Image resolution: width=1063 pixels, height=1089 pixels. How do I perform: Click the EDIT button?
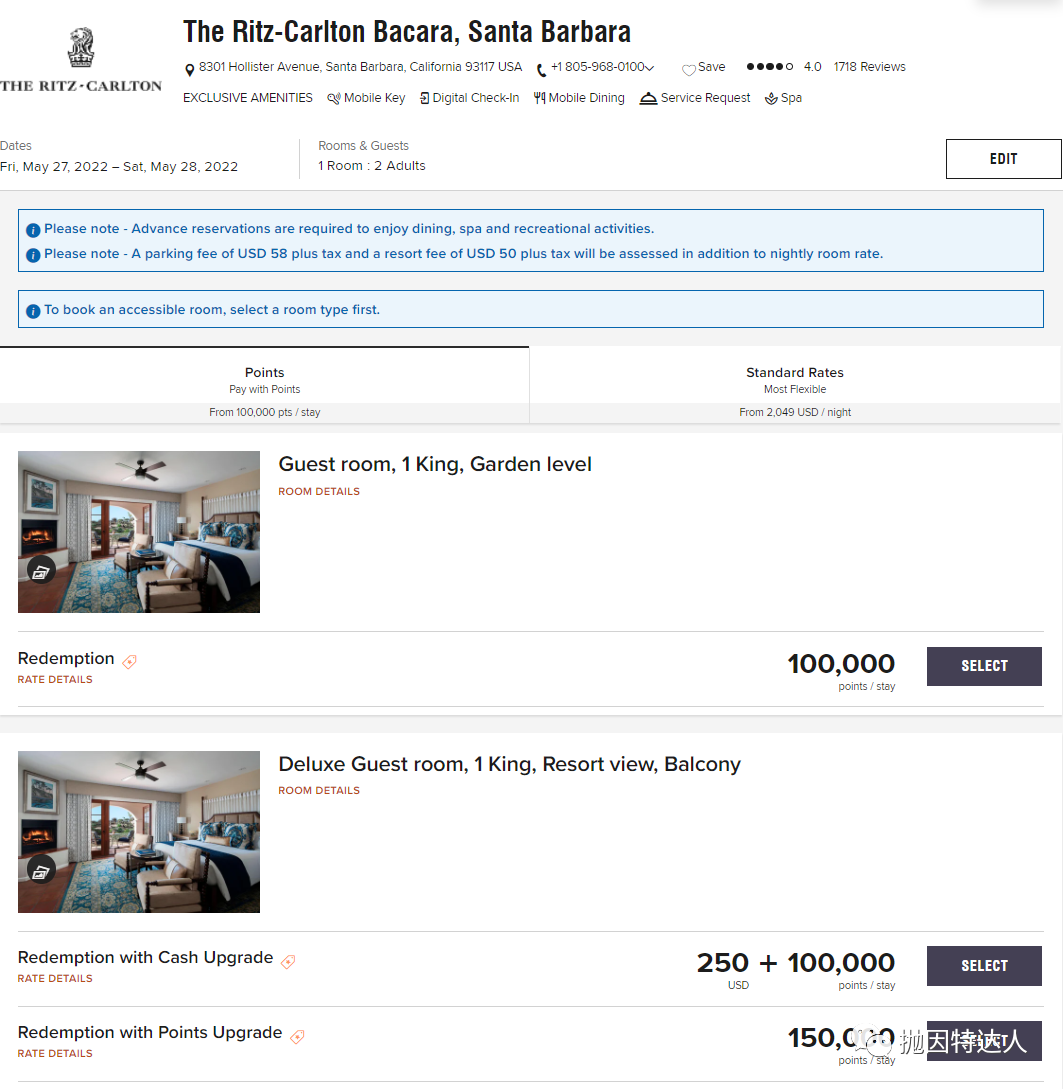pyautogui.click(x=1003, y=159)
